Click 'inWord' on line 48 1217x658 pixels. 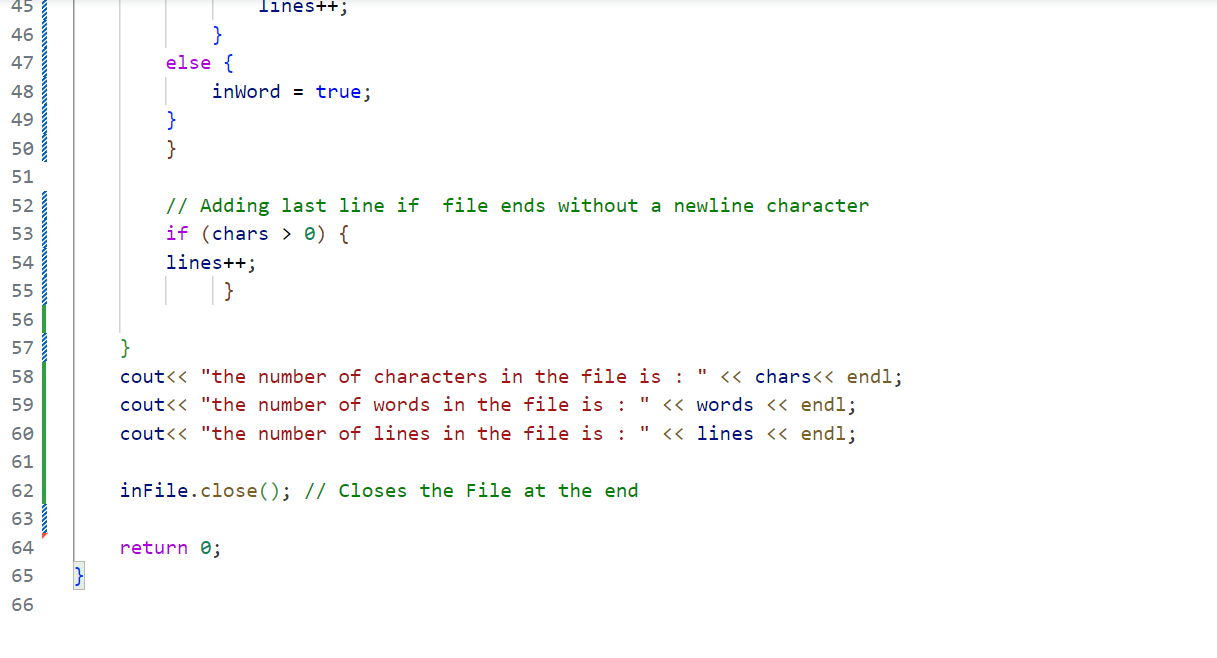point(246,92)
